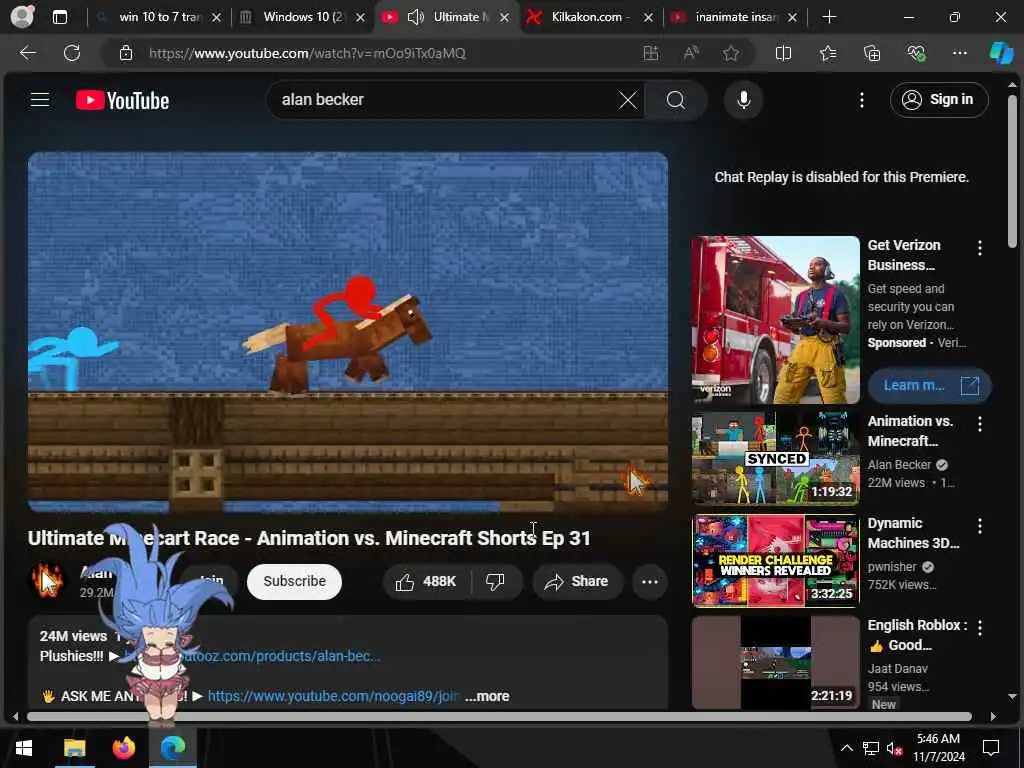Open the taskbar clock showing 5:46 AM
The height and width of the screenshot is (768, 1024).
(x=938, y=748)
